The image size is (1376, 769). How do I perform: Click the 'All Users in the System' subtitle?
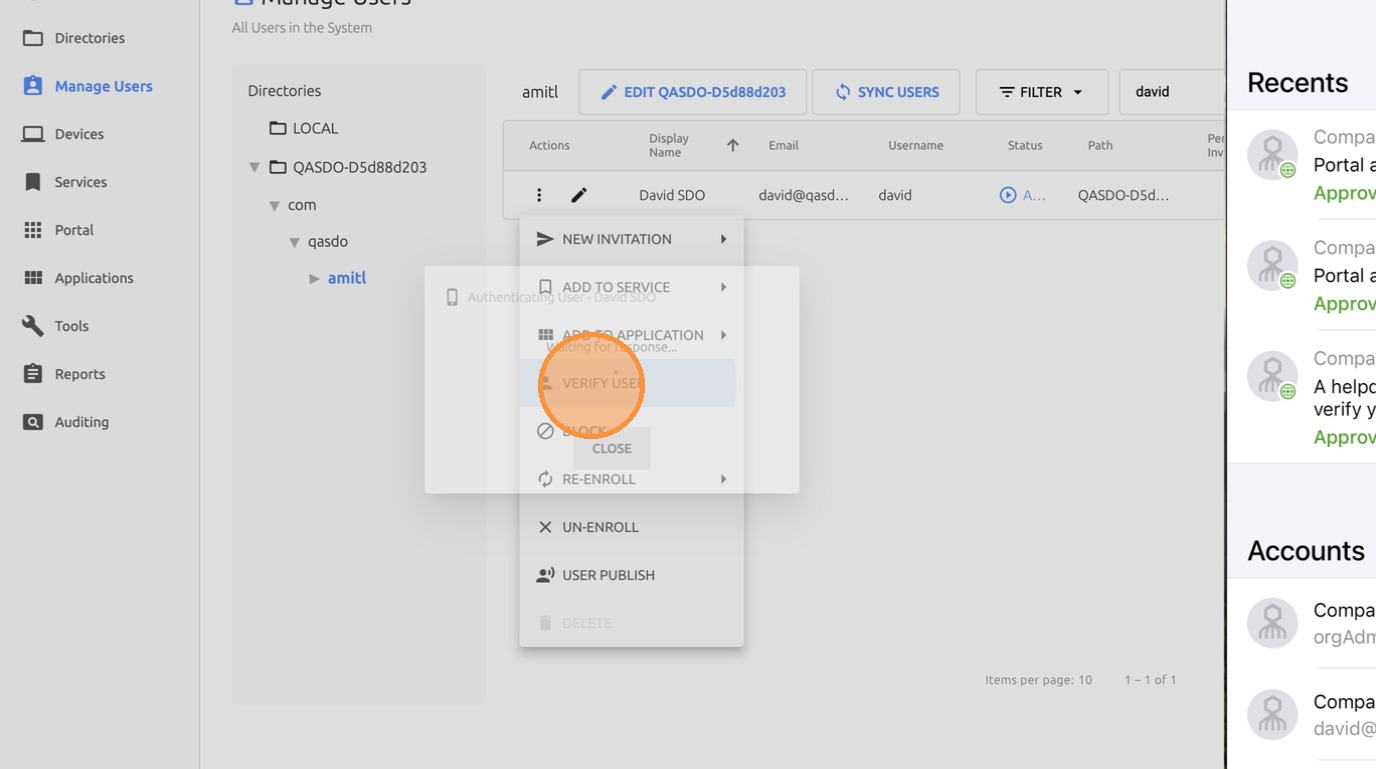(x=302, y=28)
